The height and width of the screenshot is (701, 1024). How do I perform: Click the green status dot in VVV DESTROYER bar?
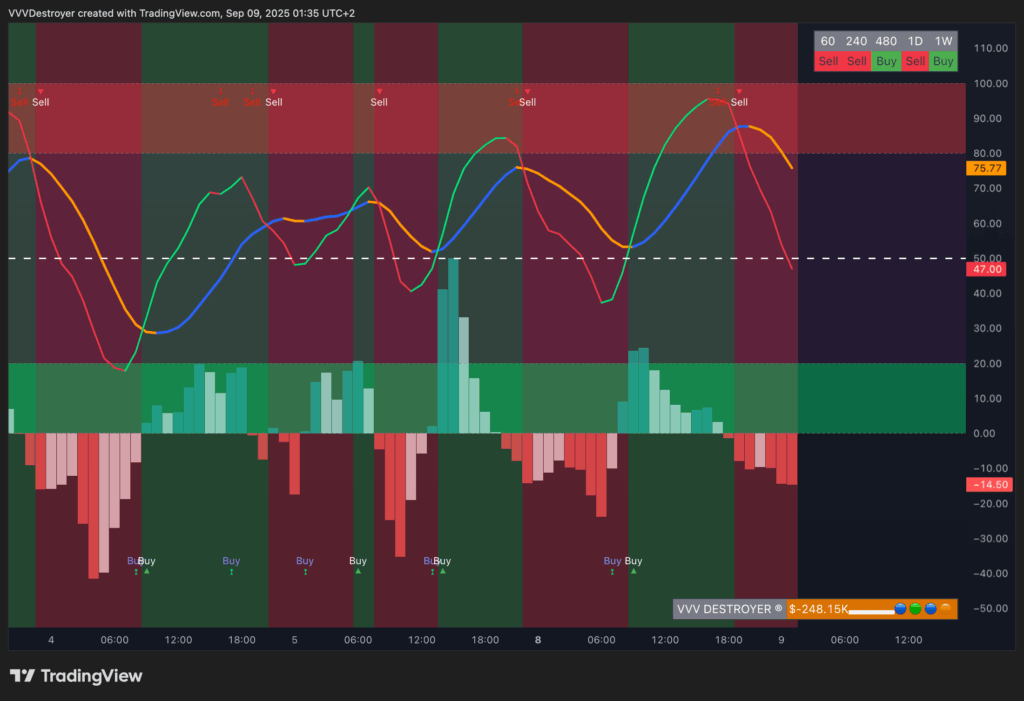coord(915,609)
